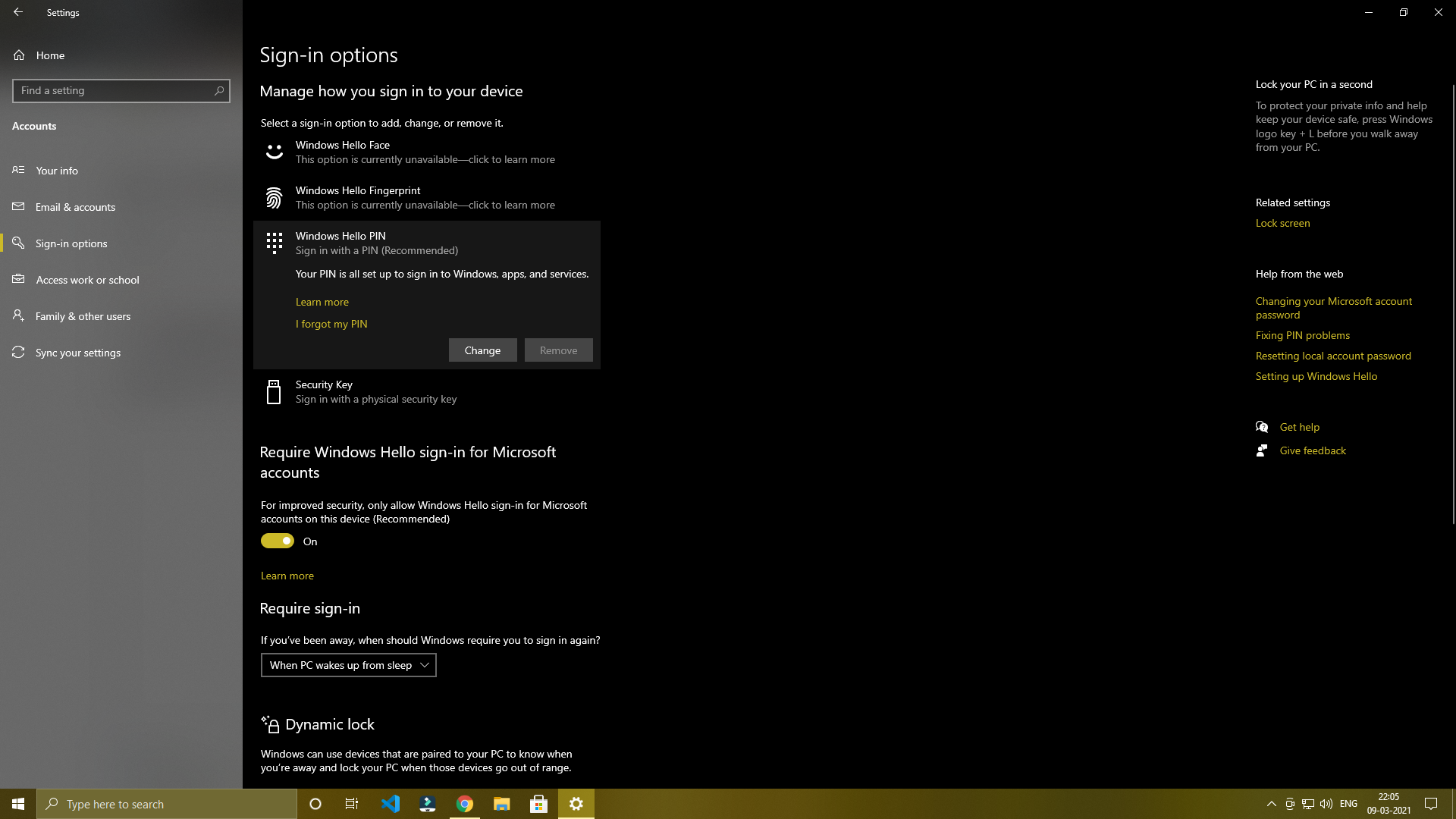1456x819 pixels.
Task: Show hidden system tray icons
Action: [1272, 804]
